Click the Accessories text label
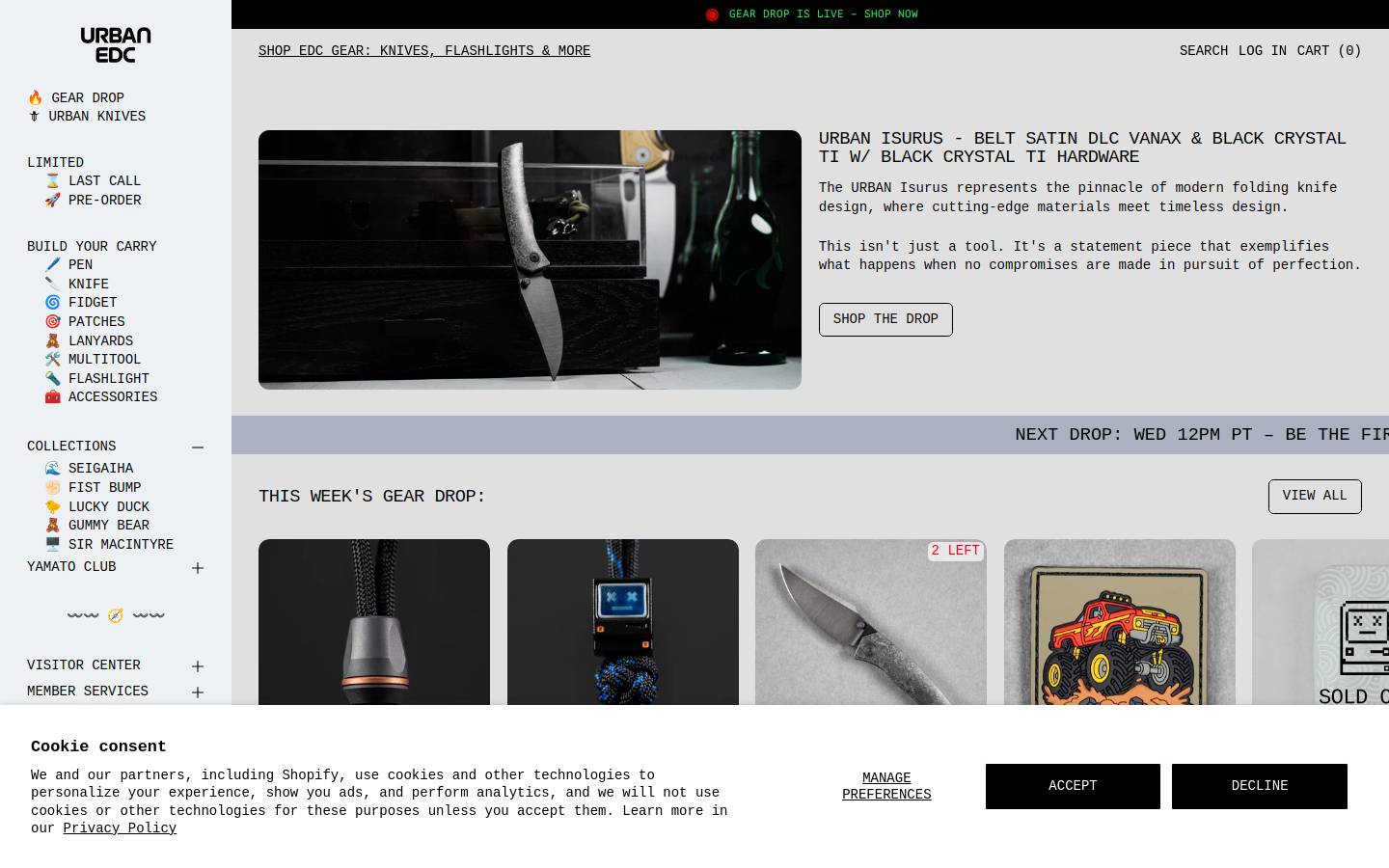Viewport: 1389px width, 868px height. (x=113, y=397)
